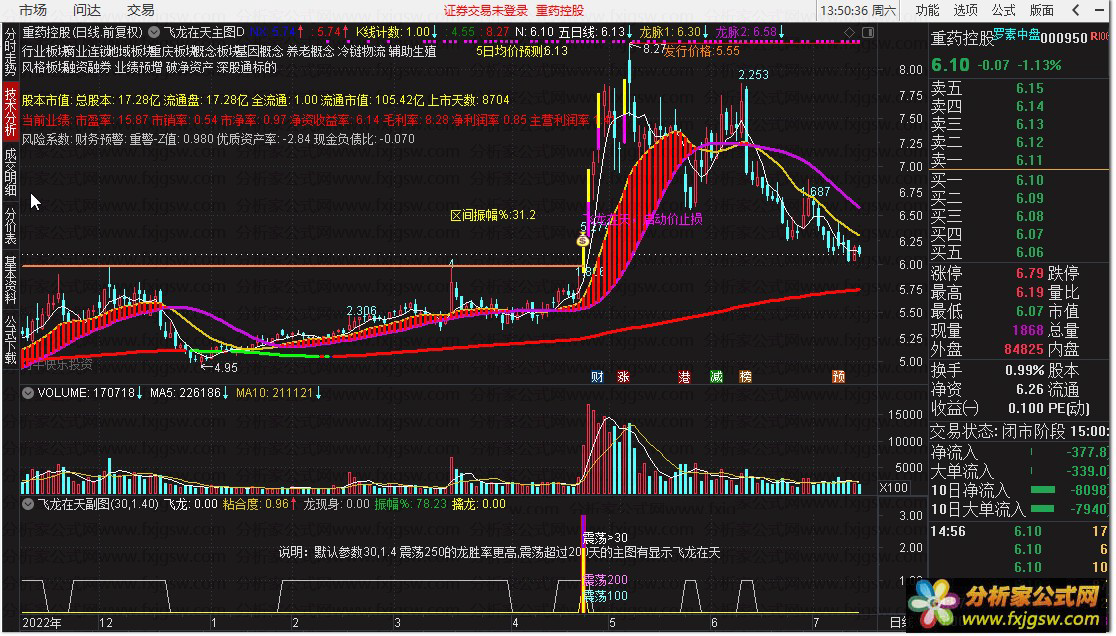Image resolution: width=1116 pixels, height=636 pixels.
Task: Click the stock code 000950
Action: (x=1064, y=38)
